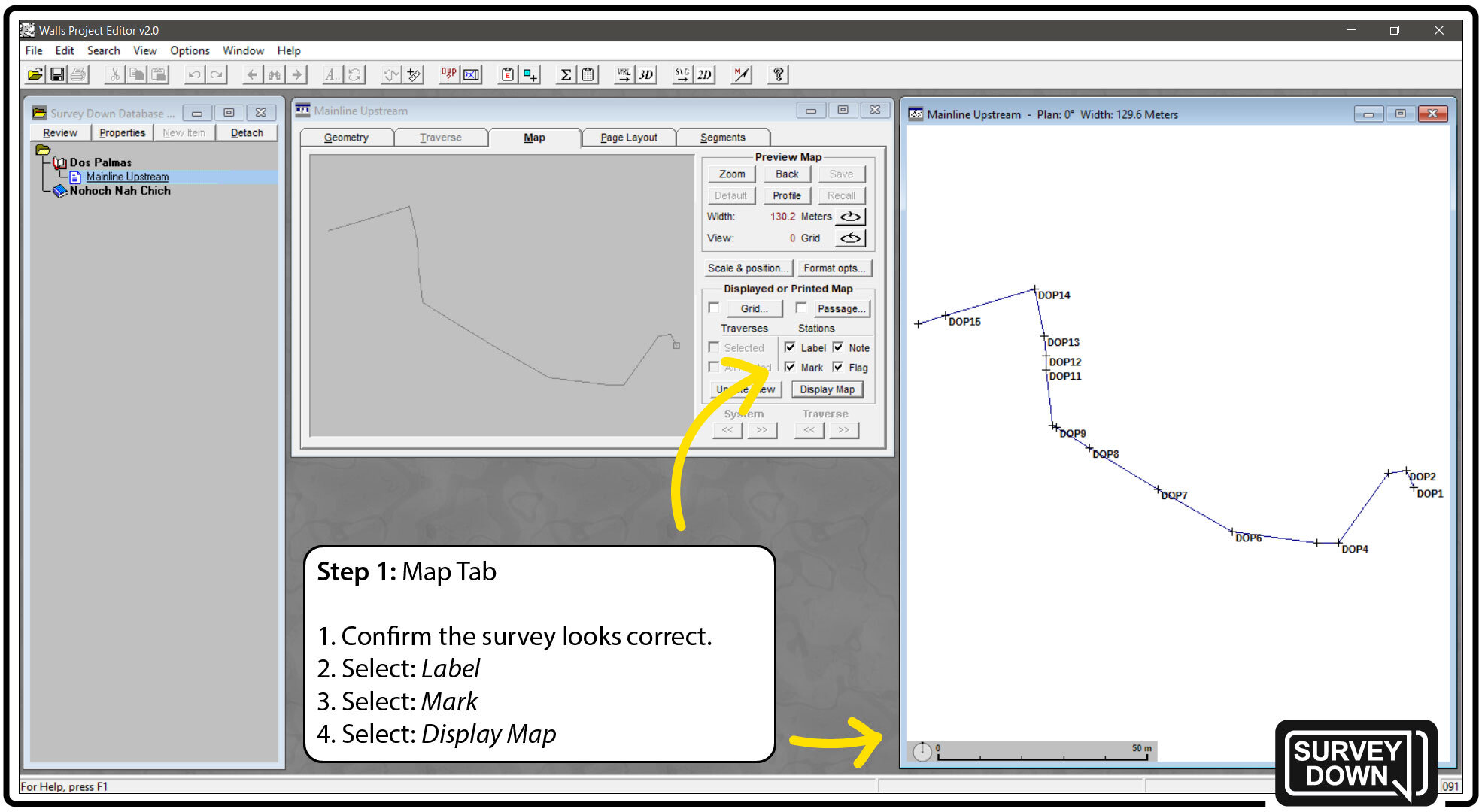
Task: Switch to the Geometry tab
Action: [x=346, y=138]
